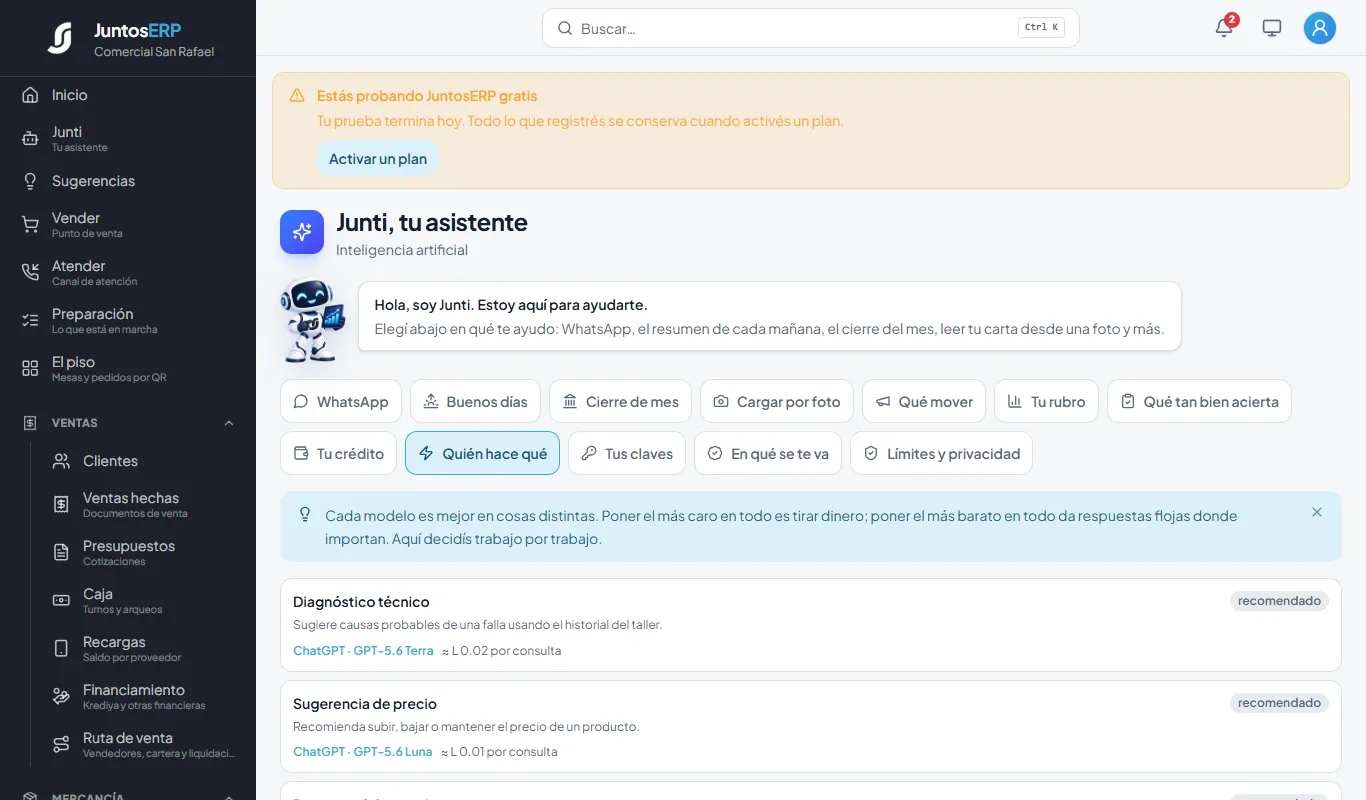Select the Límites y privacidad chip
Image resolution: width=1366 pixels, height=800 pixels.
point(941,453)
